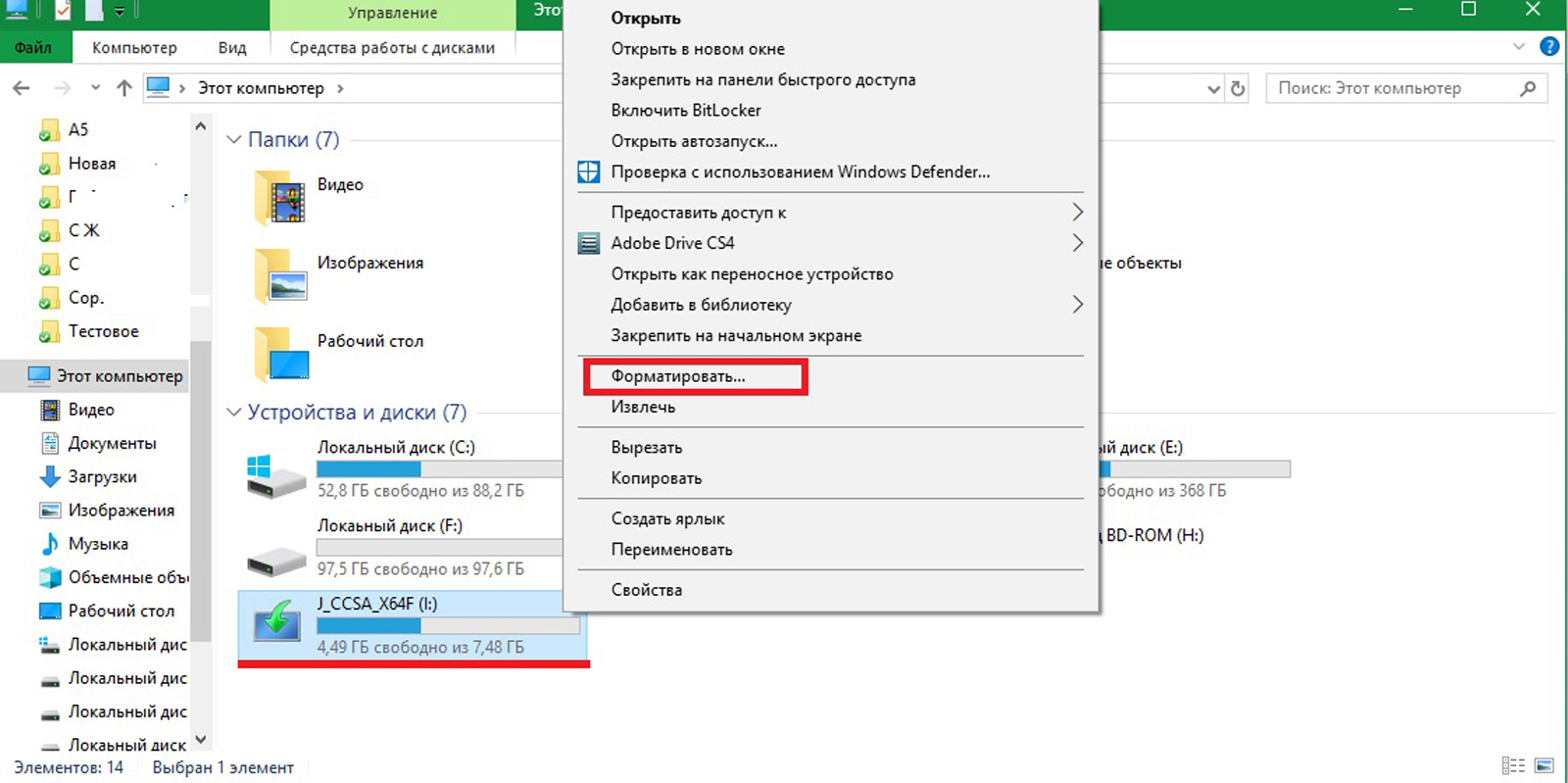1568x783 pixels.
Task: Open the Средства работы с дисками tab
Action: pos(392,47)
